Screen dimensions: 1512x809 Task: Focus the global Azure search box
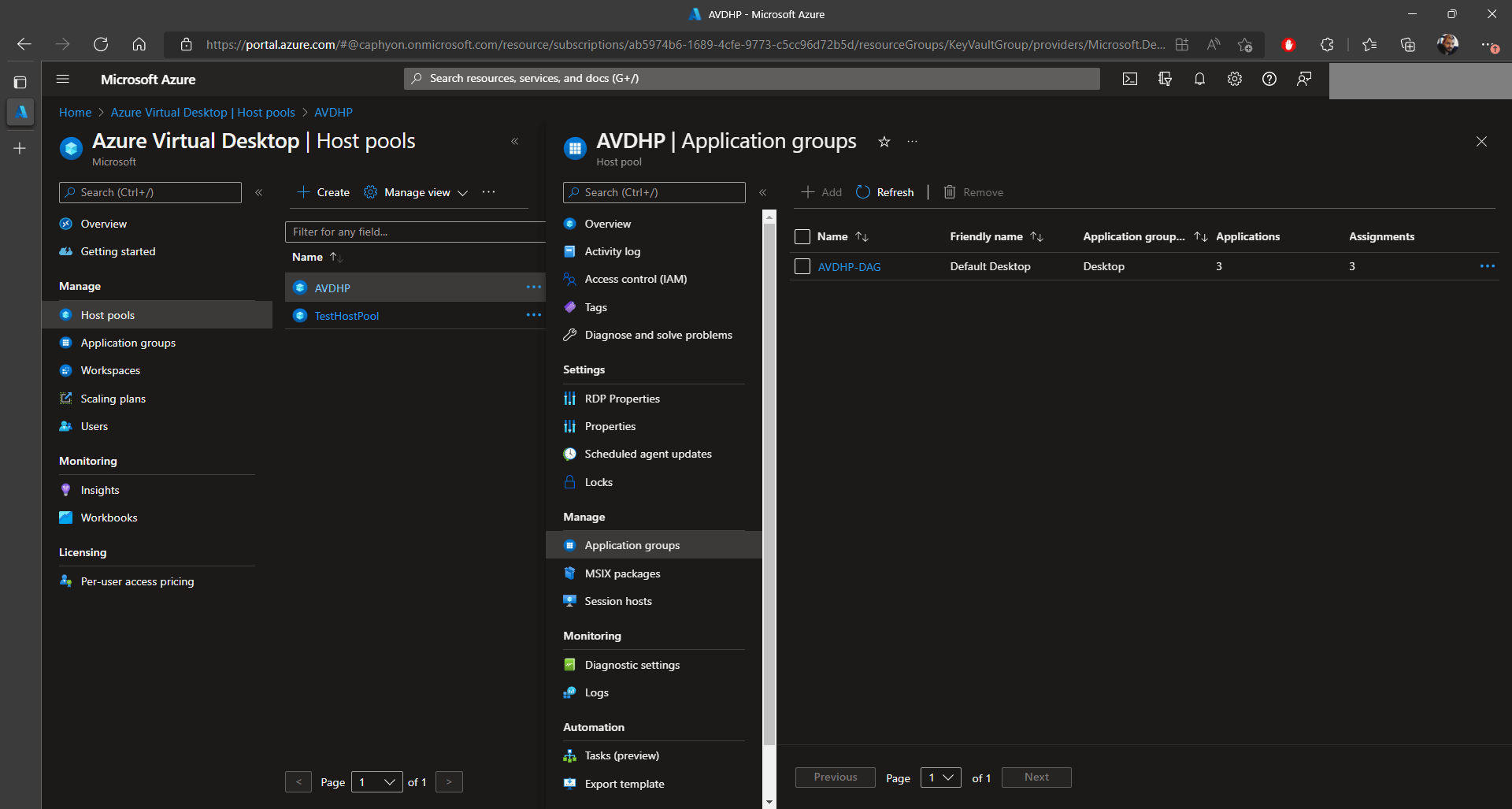[x=752, y=79]
